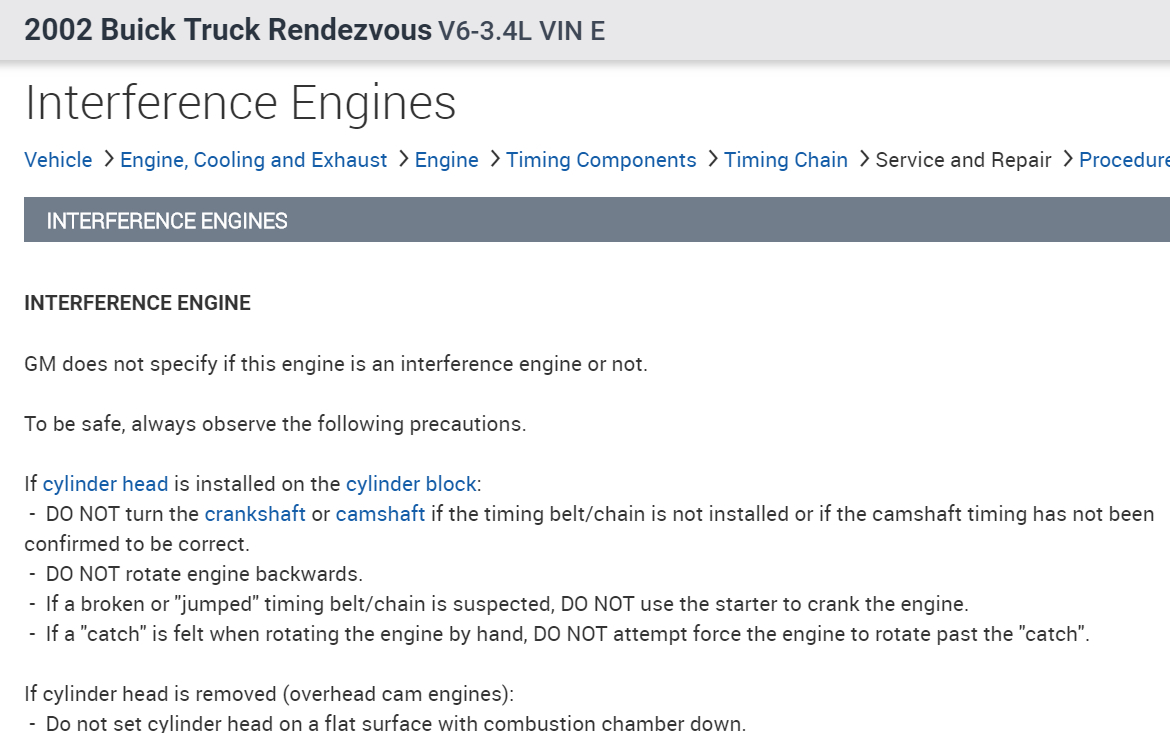Click the chevron before Service and Repair
This screenshot has width=1170, height=733.
pos(864,159)
